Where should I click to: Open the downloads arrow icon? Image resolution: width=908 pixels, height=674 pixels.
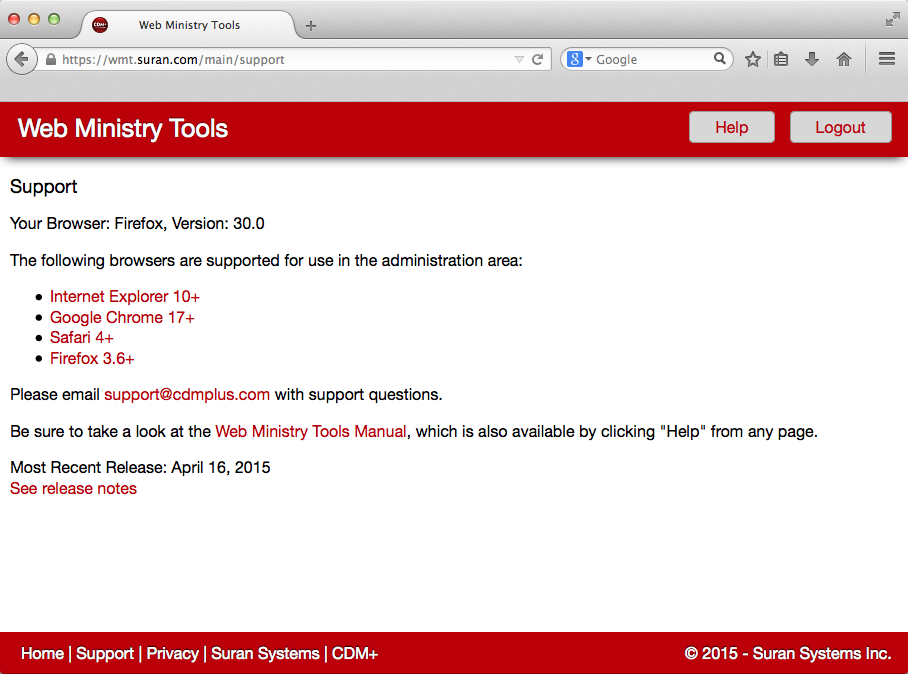click(x=812, y=60)
